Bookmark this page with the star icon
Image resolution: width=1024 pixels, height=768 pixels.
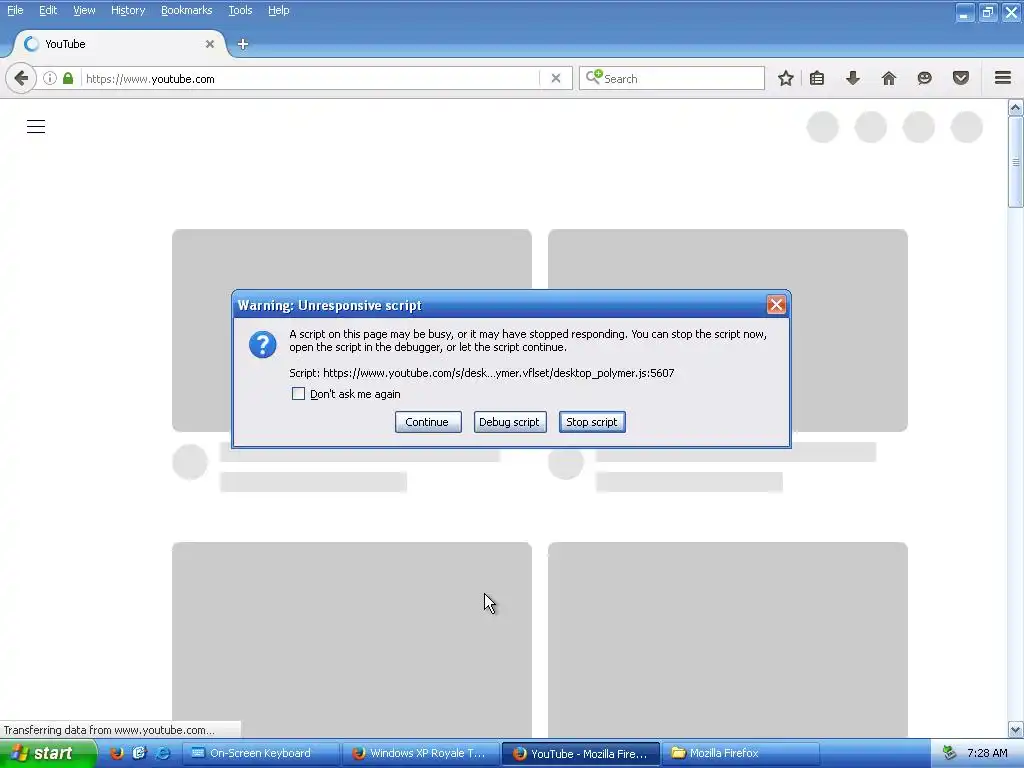pos(786,78)
